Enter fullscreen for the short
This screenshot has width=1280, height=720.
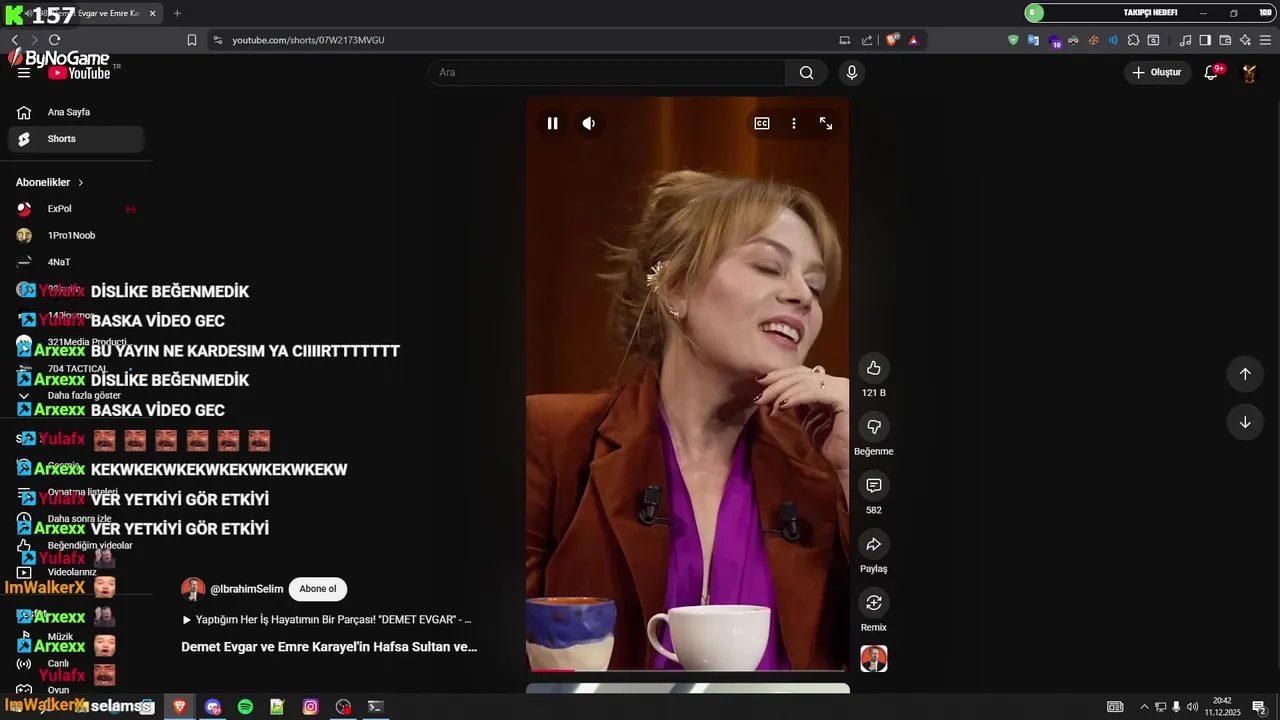[x=826, y=123]
